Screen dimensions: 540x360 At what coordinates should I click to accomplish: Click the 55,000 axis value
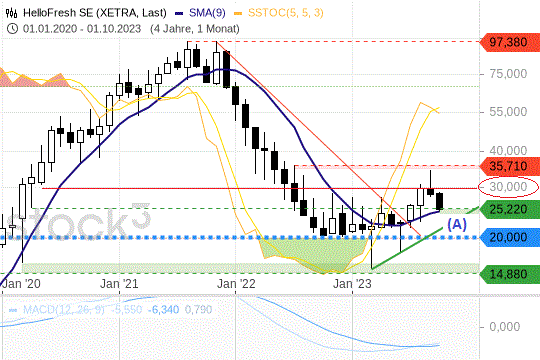[508, 112]
